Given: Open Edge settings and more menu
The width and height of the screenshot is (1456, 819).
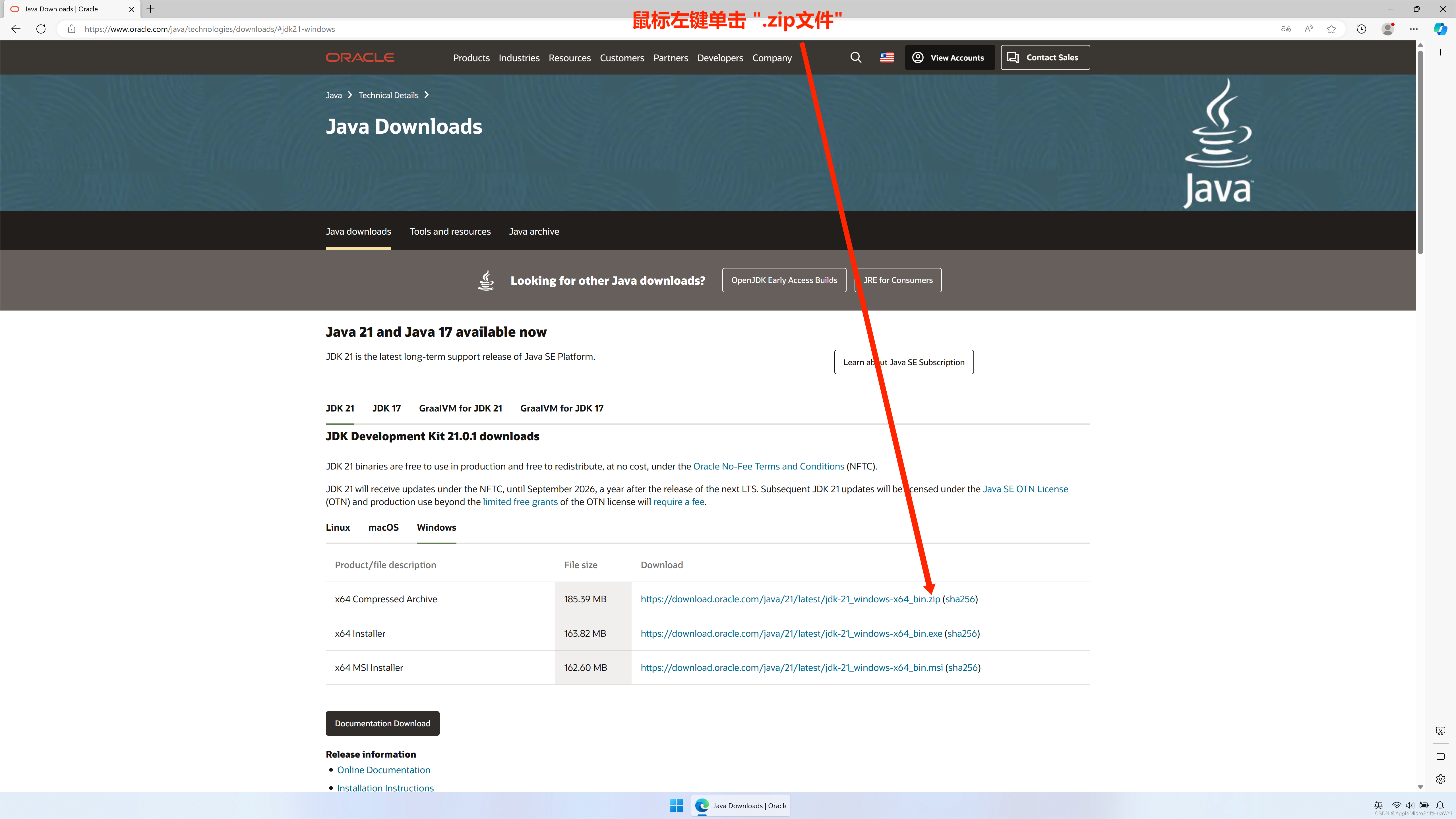Looking at the screenshot, I should pos(1414,29).
